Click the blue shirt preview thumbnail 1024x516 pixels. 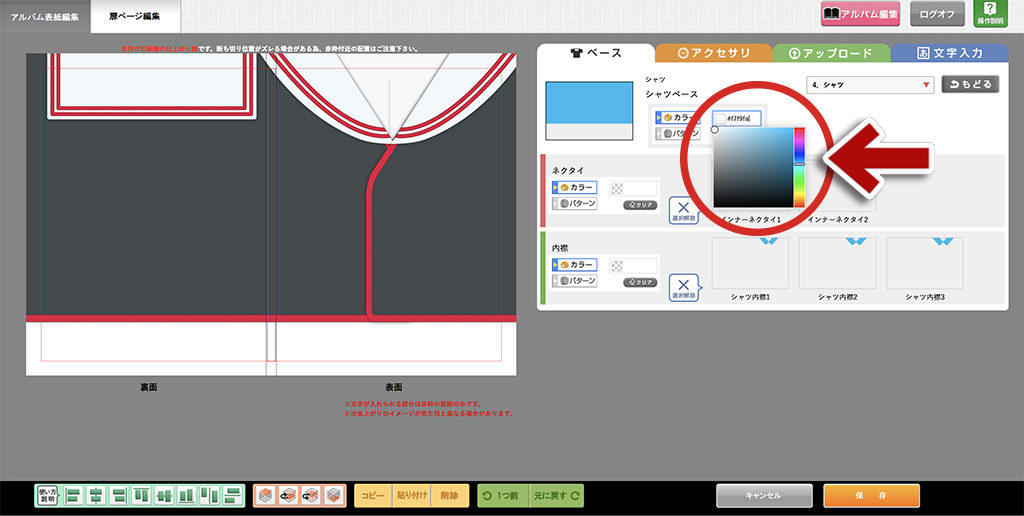point(589,111)
